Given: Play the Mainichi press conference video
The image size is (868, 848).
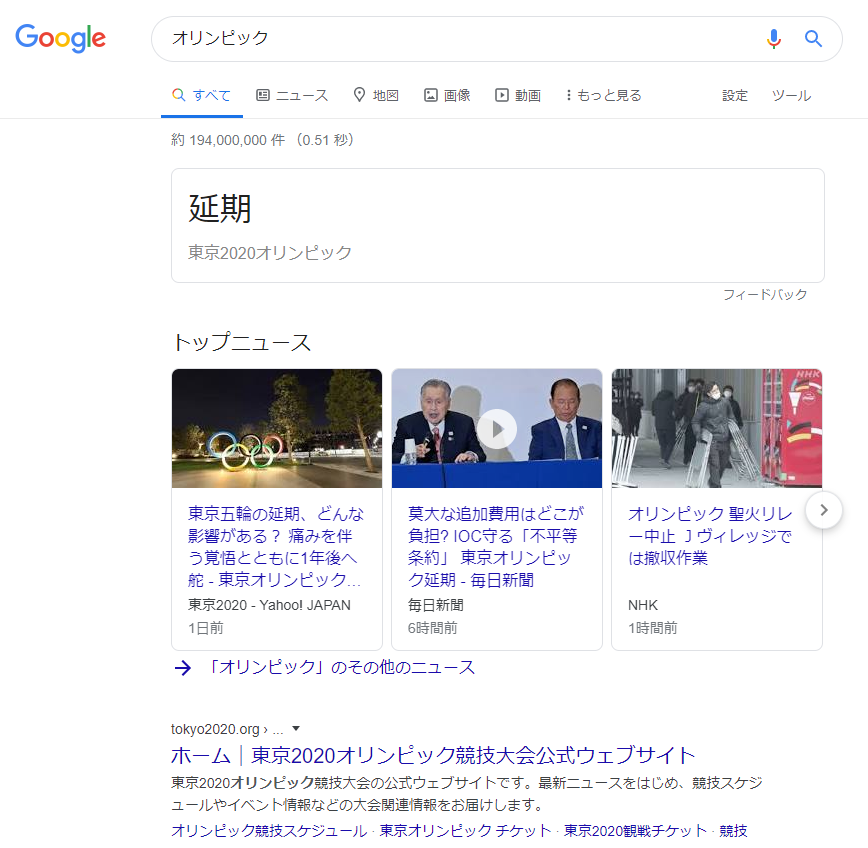Looking at the screenshot, I should click(497, 428).
